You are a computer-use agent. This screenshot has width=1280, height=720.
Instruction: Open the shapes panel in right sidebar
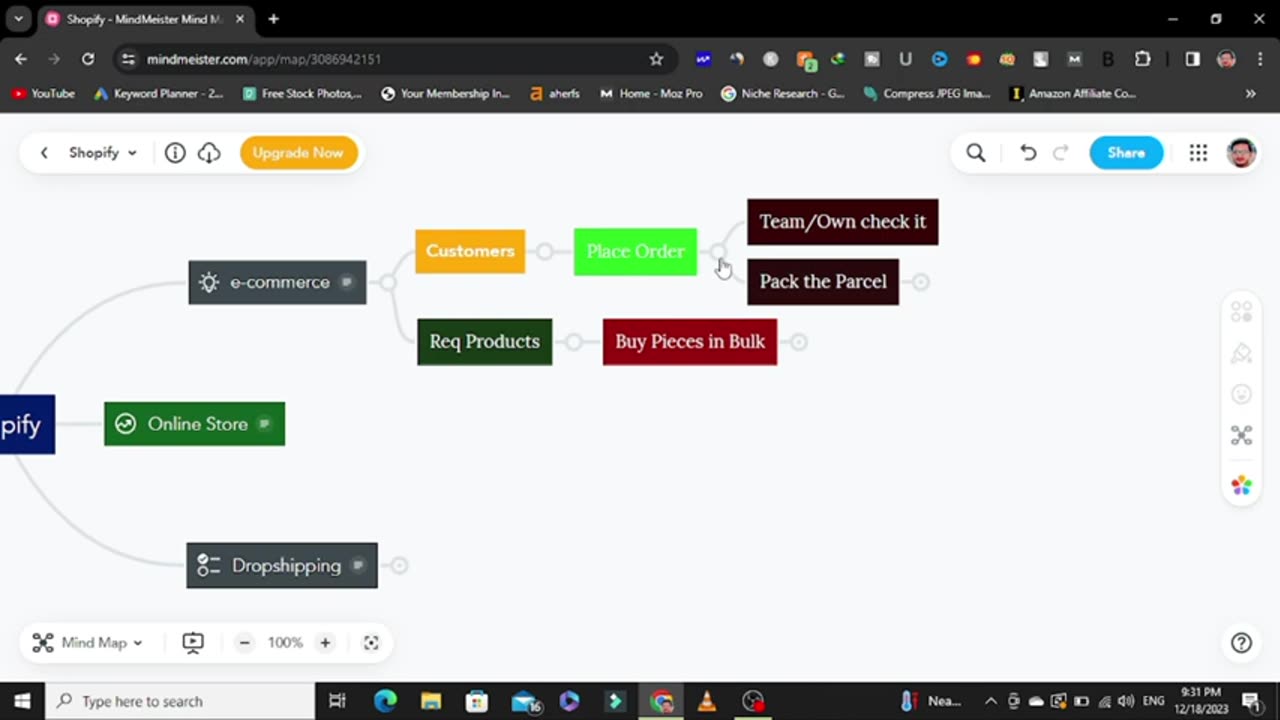coord(1241,312)
